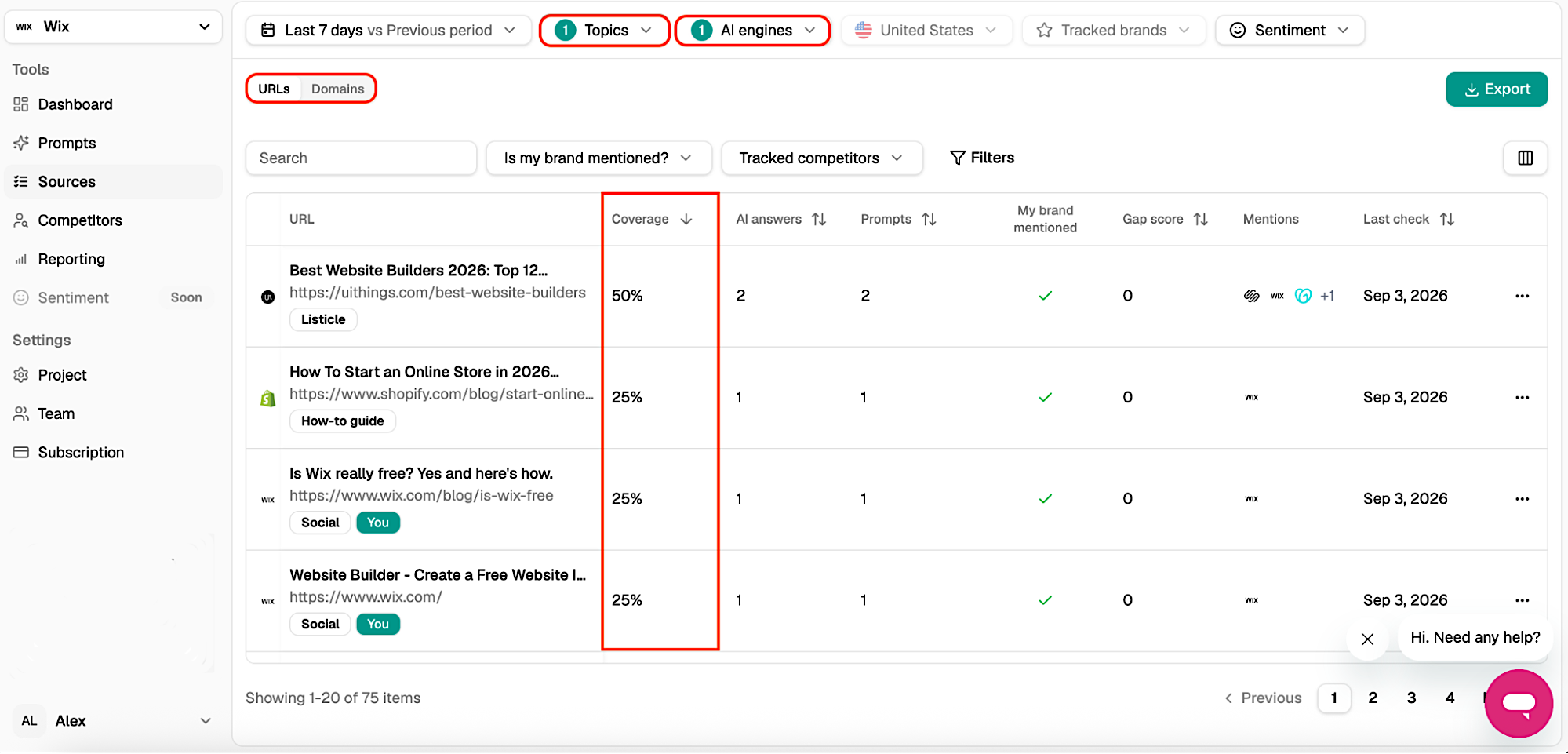Sort by Prompts column arrows
The image size is (1568, 754).
click(x=929, y=219)
